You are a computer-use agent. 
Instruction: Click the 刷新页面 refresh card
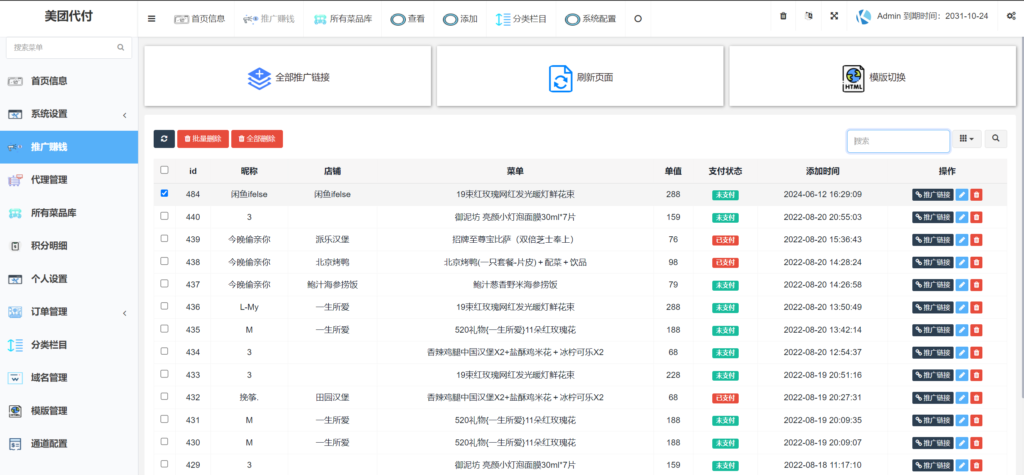580,77
